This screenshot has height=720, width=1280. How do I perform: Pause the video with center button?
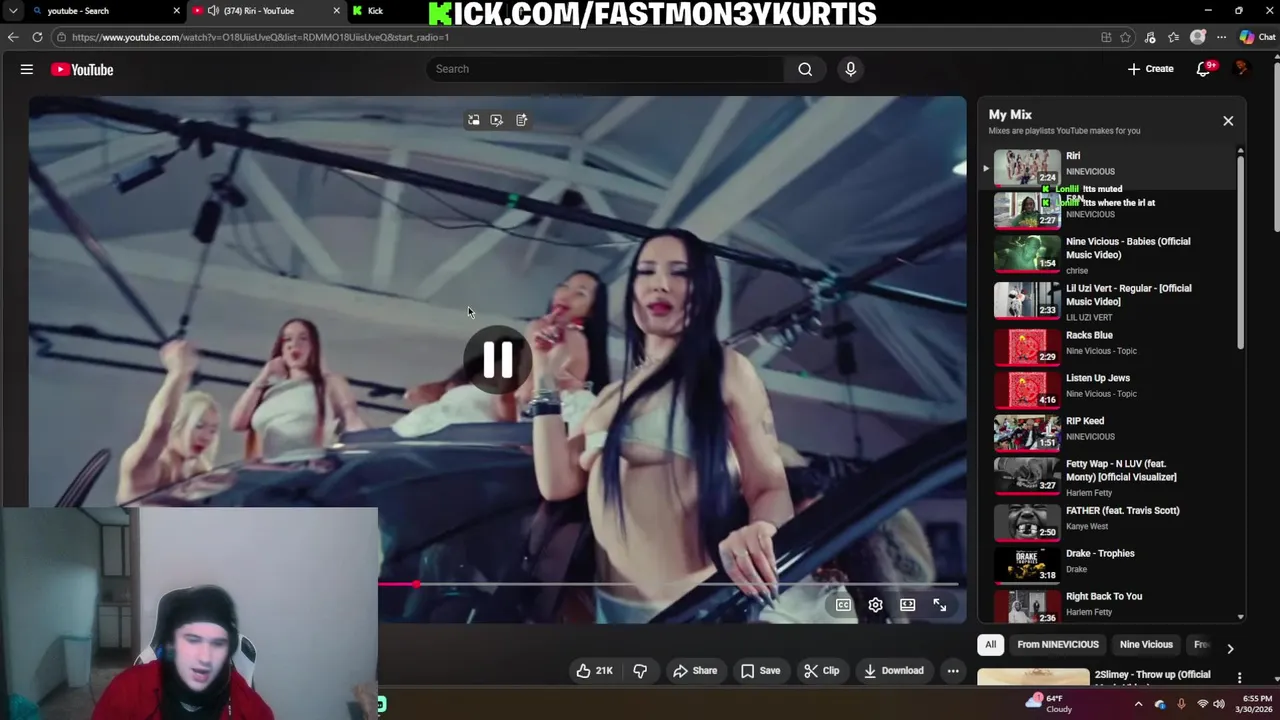click(498, 360)
